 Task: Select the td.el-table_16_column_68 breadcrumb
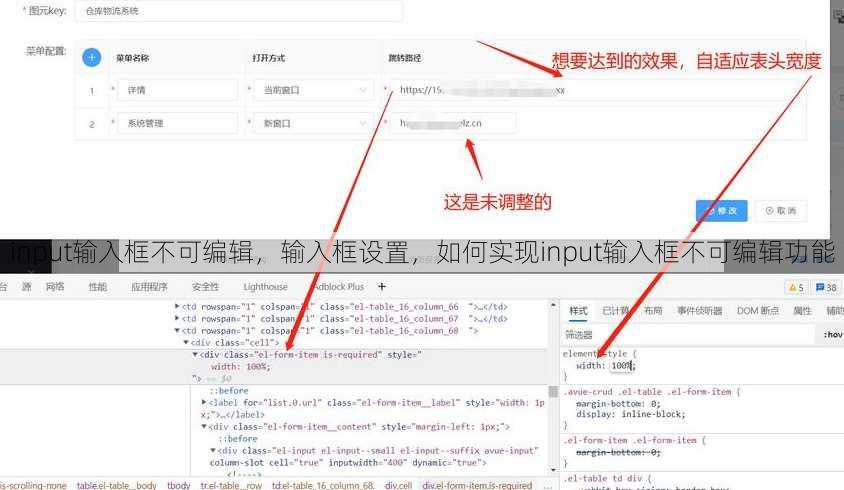tap(323, 485)
